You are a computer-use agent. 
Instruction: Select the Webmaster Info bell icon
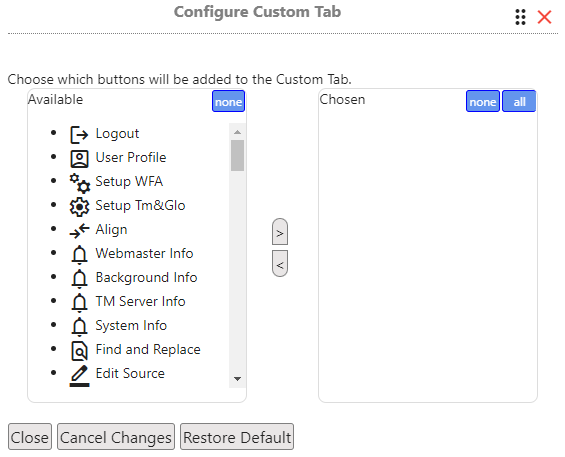coord(79,255)
